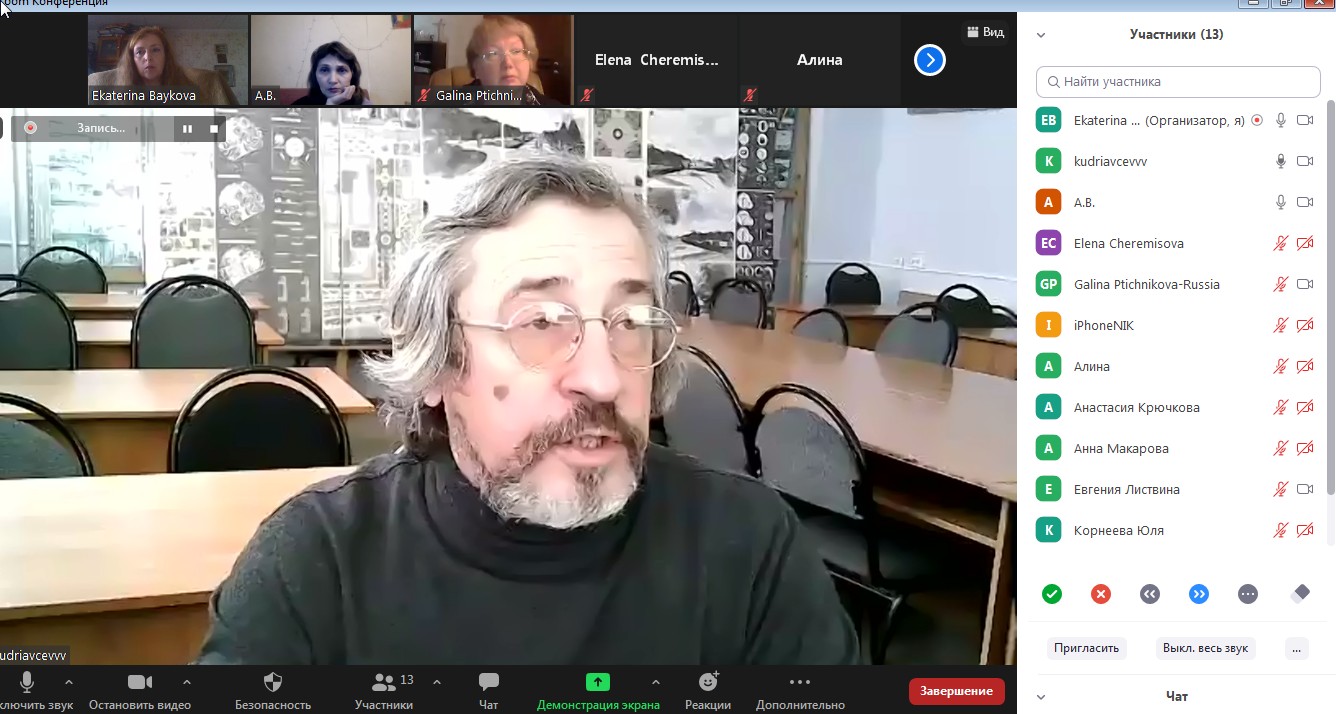Toggle microphone mute in bottom toolbar
This screenshot has height=714, width=1336.
[27, 682]
